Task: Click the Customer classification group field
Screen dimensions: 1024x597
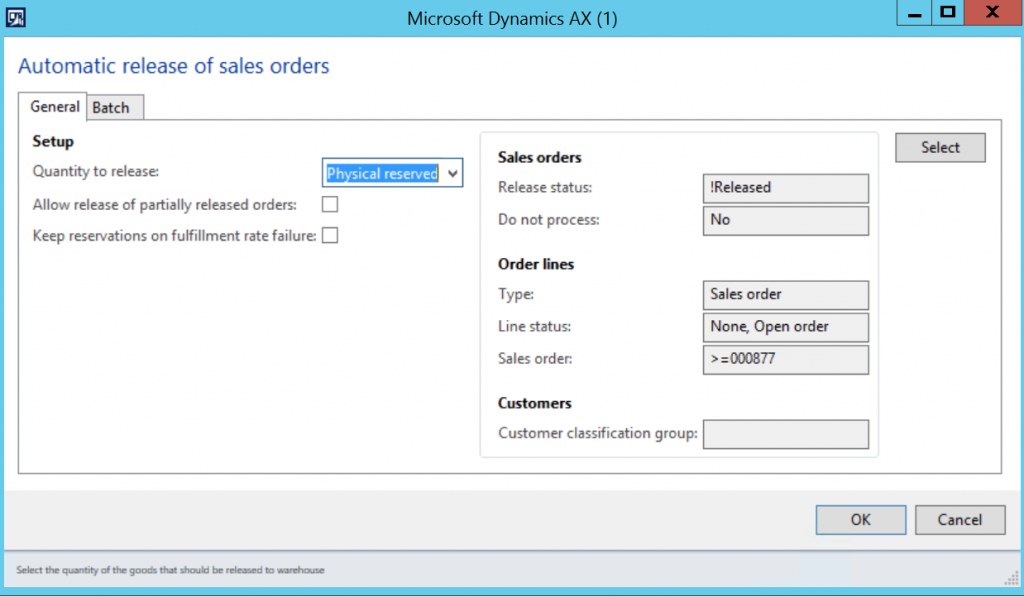Action: pyautogui.click(x=785, y=434)
